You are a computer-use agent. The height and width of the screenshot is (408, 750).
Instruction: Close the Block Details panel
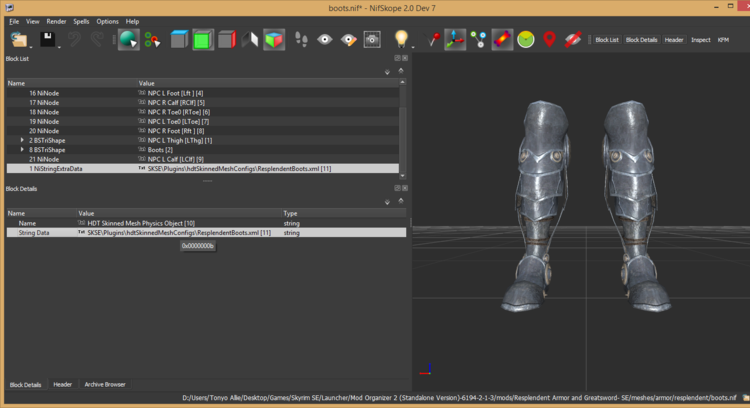(405, 188)
